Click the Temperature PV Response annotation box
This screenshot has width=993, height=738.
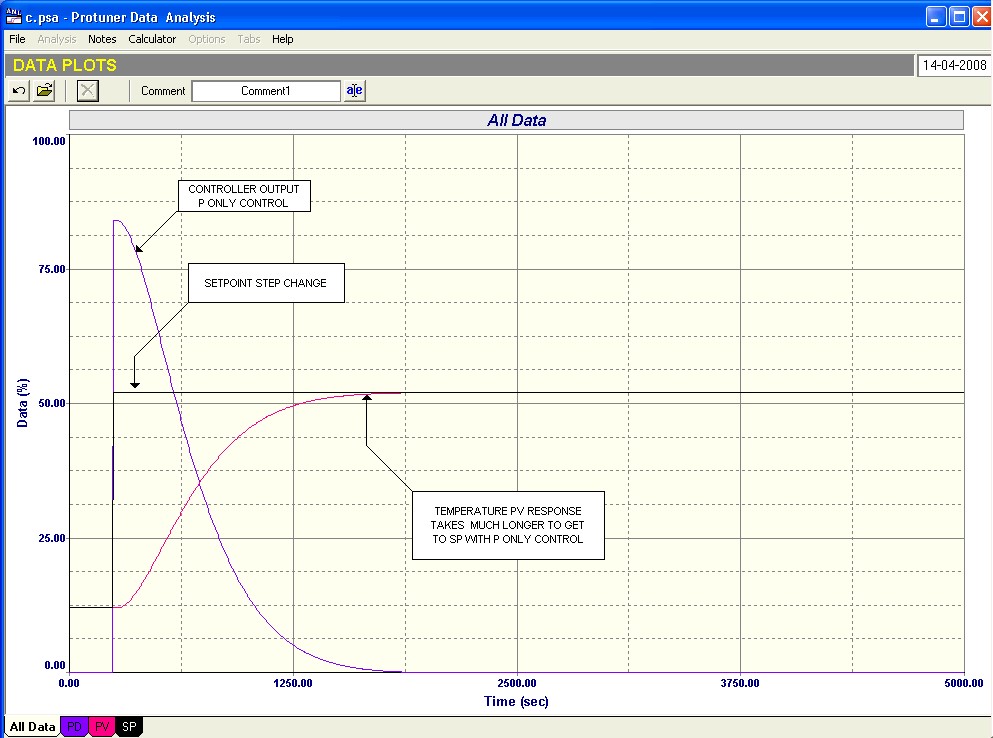[x=509, y=525]
